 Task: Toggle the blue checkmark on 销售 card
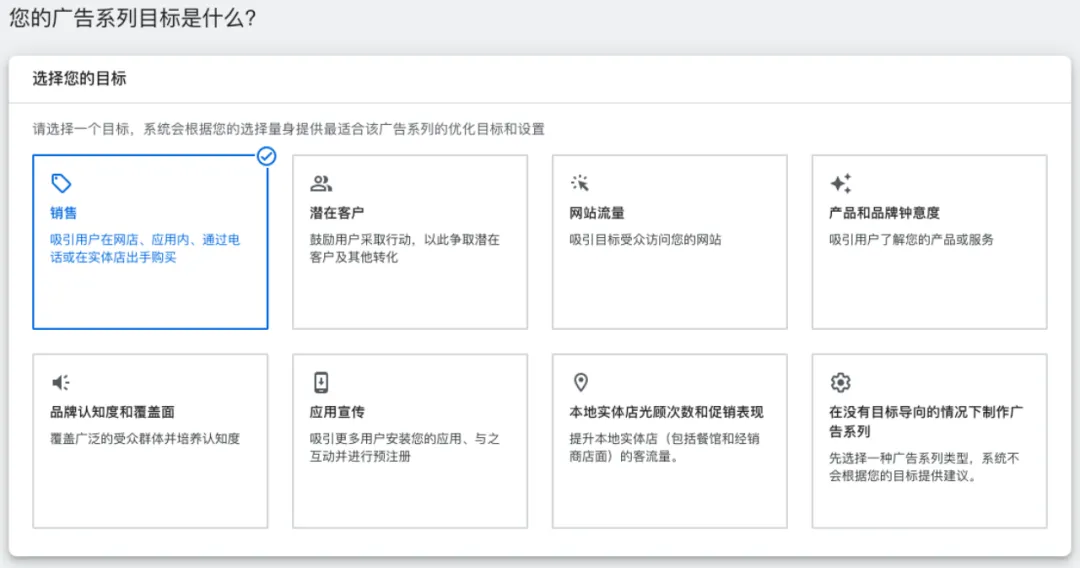click(x=267, y=156)
